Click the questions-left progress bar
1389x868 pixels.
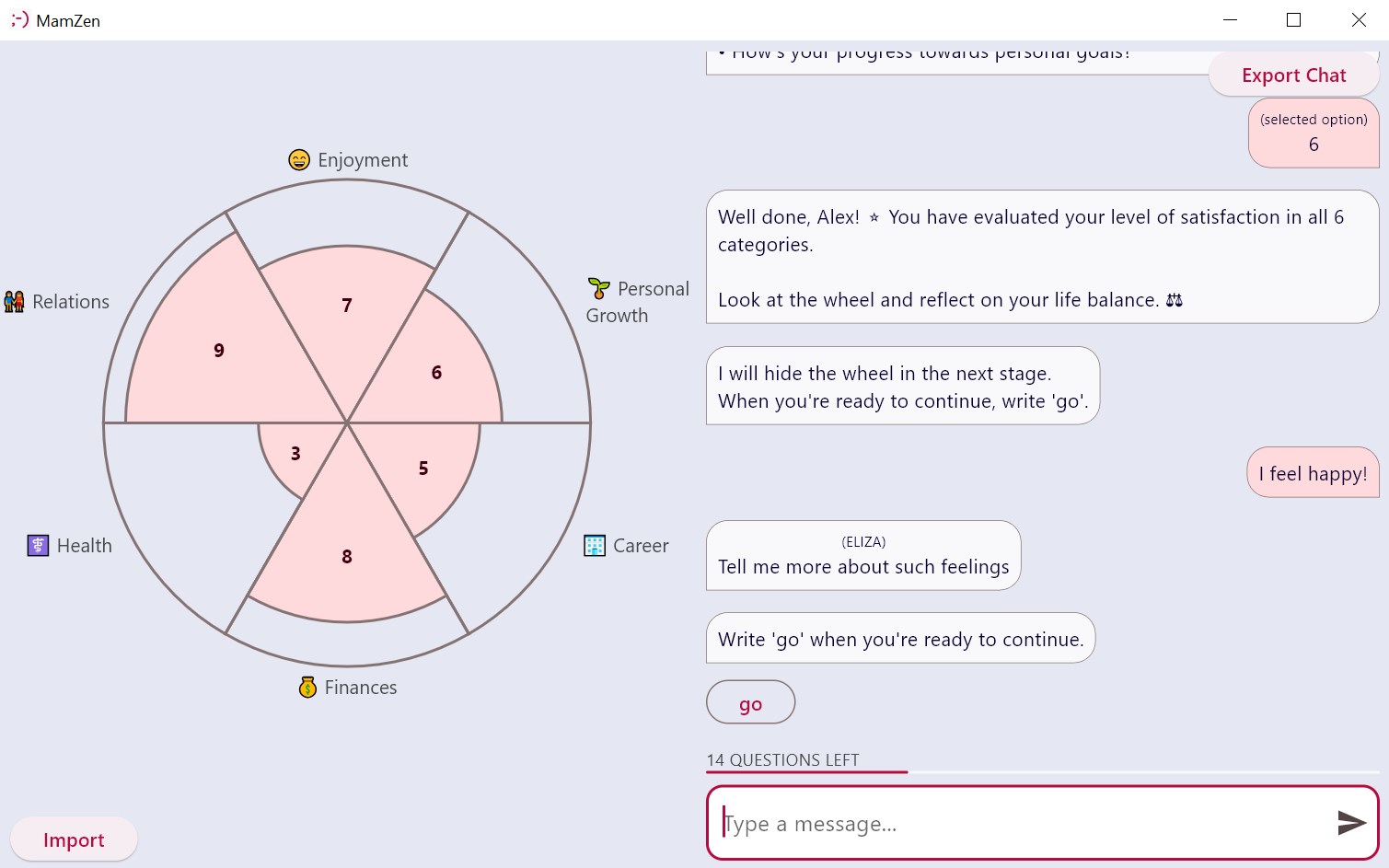tap(1042, 771)
